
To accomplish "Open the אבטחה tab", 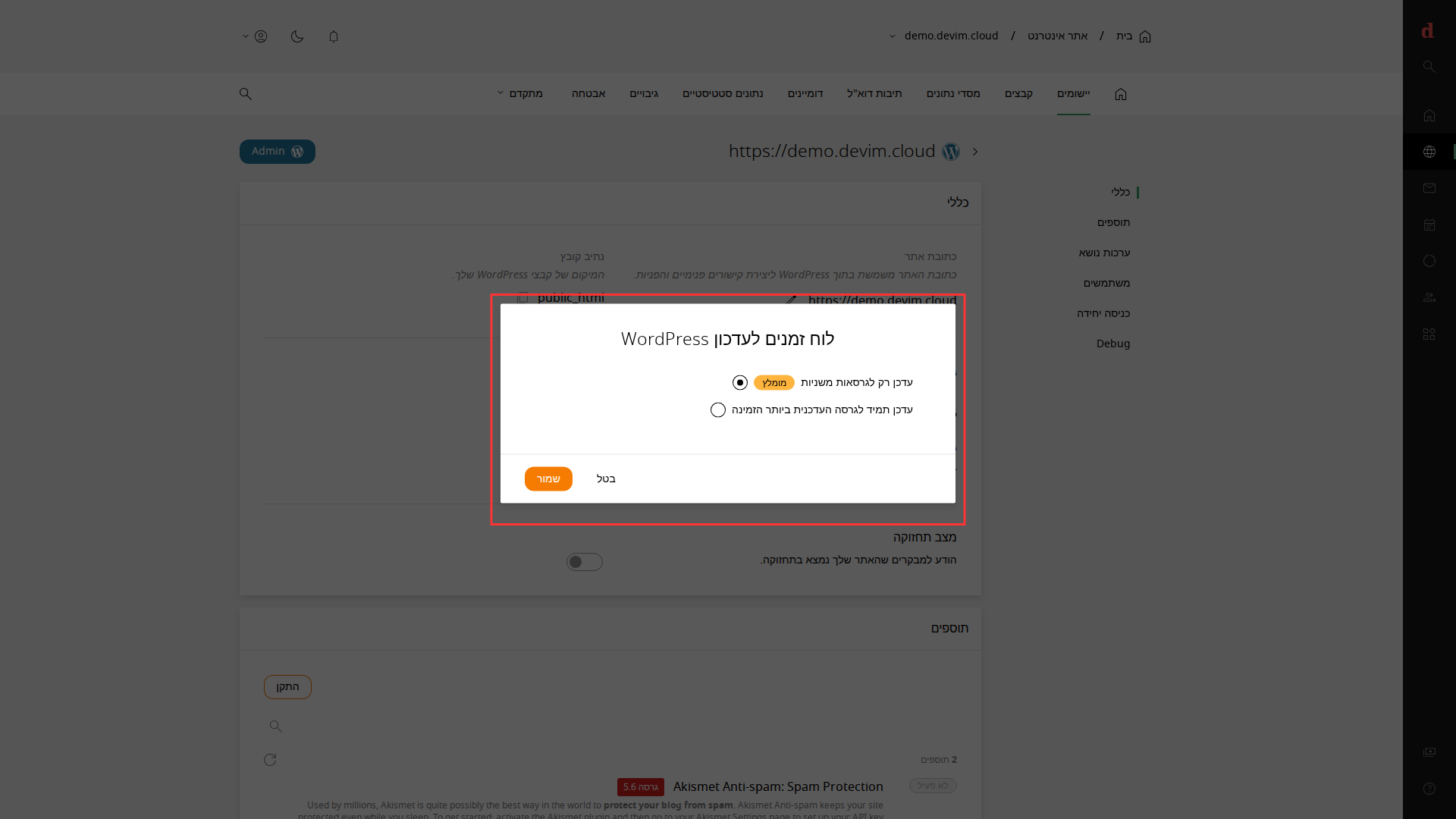I will point(588,94).
